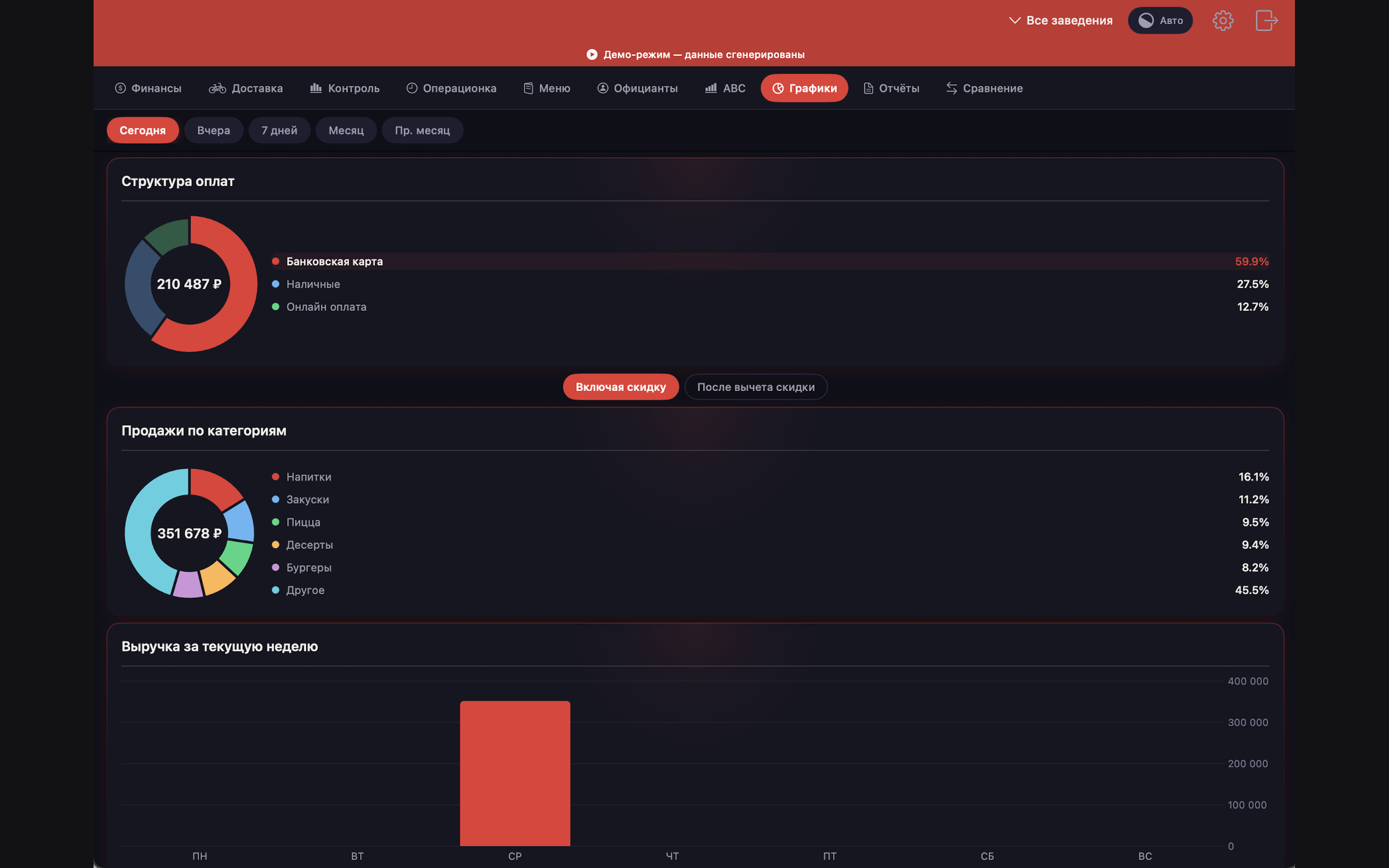Click the payments donut chart center 210 487 ₽
The image size is (1389, 868).
(x=189, y=284)
